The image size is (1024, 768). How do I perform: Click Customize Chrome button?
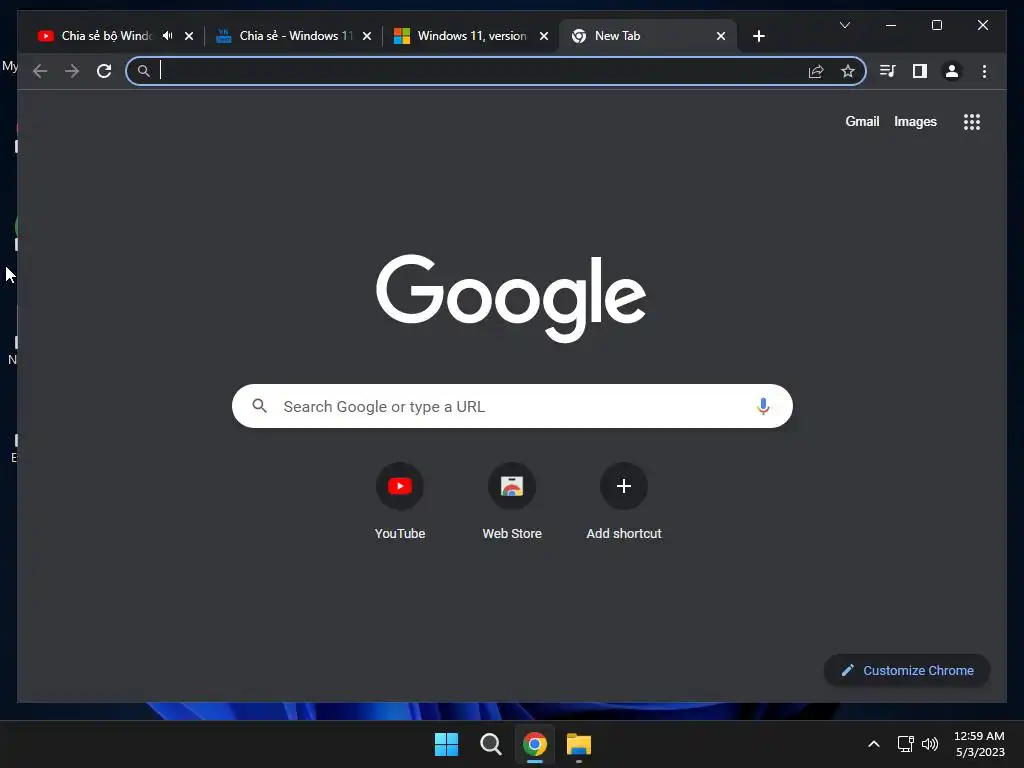(906, 670)
